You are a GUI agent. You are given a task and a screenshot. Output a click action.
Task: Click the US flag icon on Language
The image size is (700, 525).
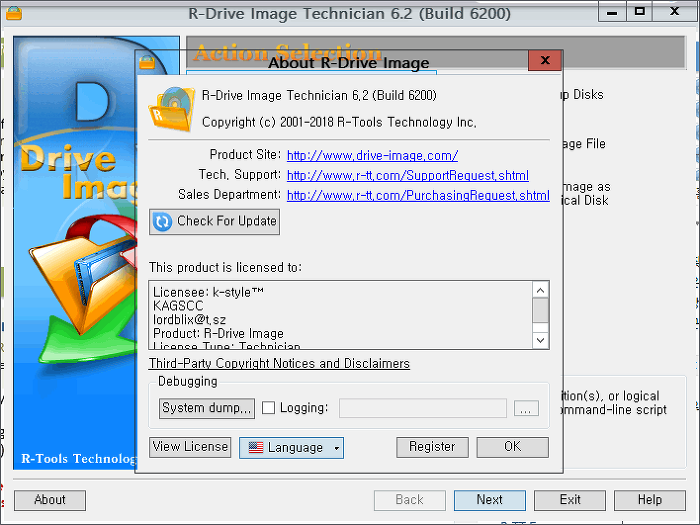click(256, 447)
